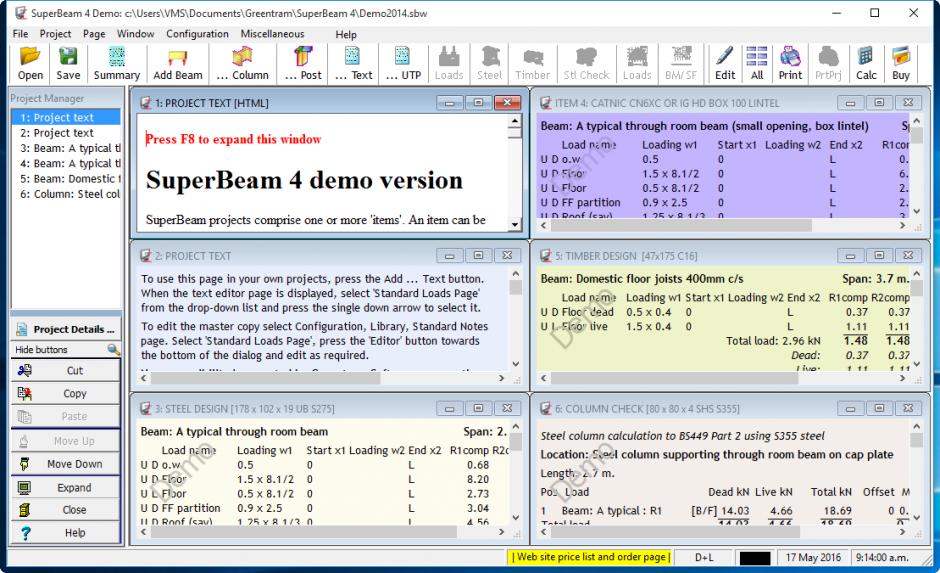Select '1: Project text' in Project Manager

tap(66, 117)
